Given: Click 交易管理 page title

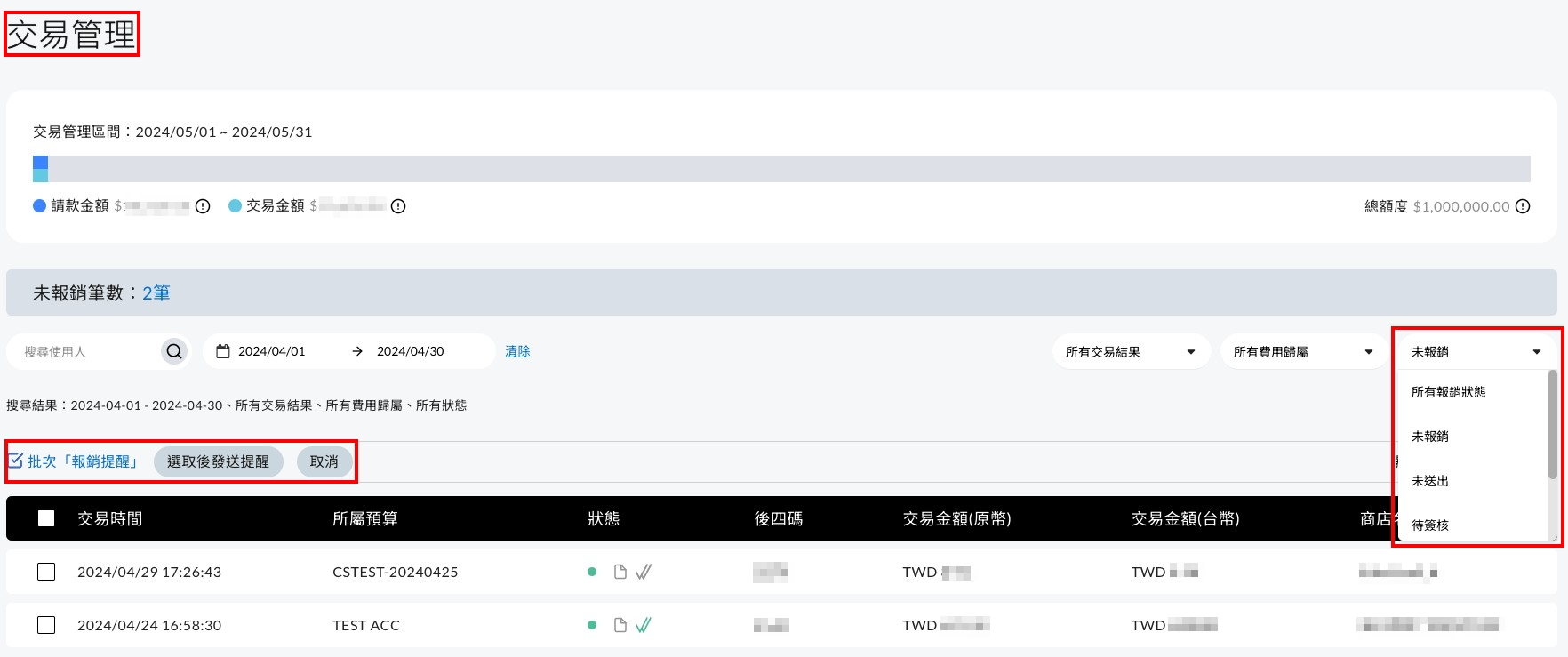Looking at the screenshot, I should pos(72,35).
